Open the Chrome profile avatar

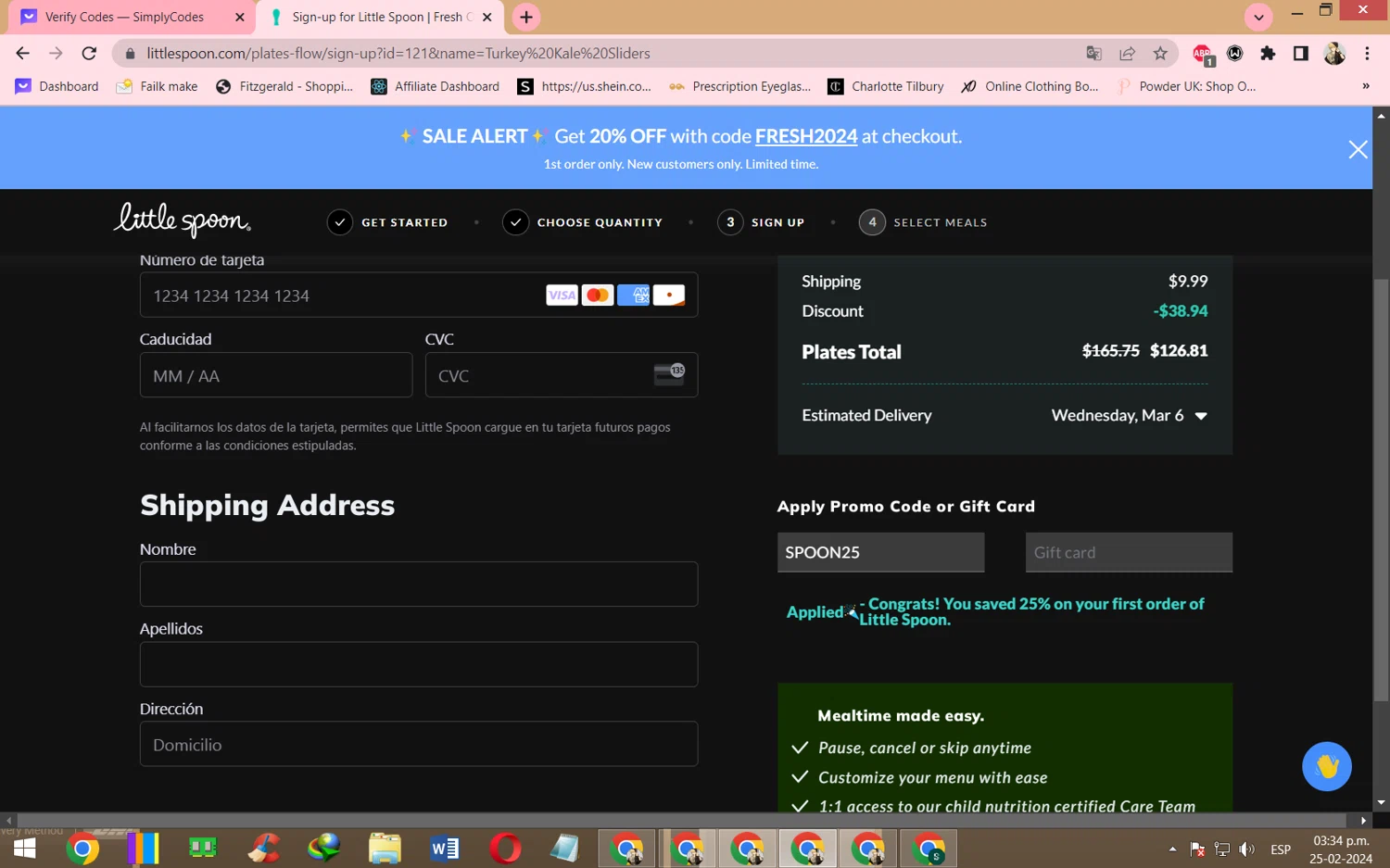click(x=1334, y=54)
